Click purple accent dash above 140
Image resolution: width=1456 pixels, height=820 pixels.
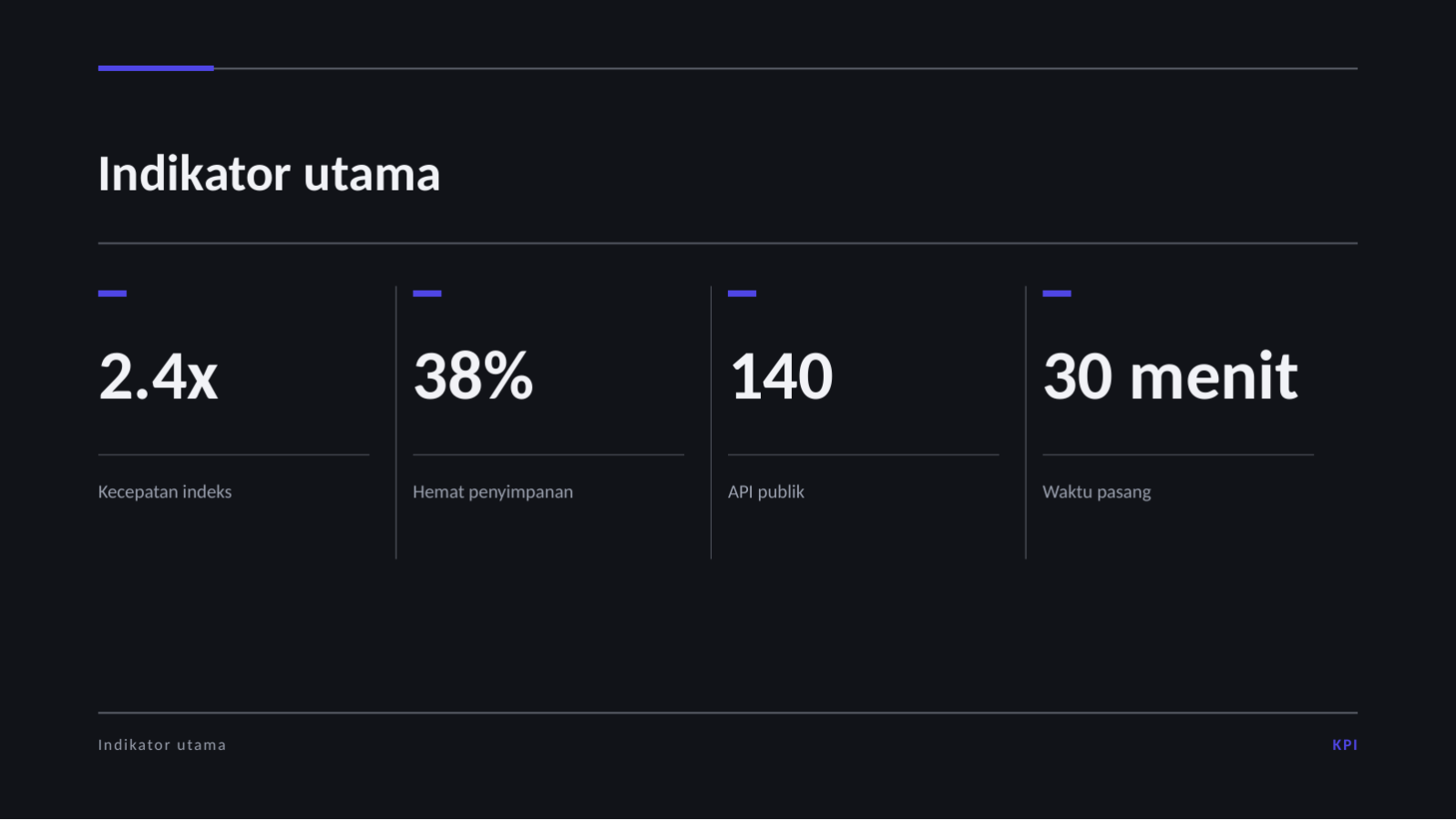[743, 293]
